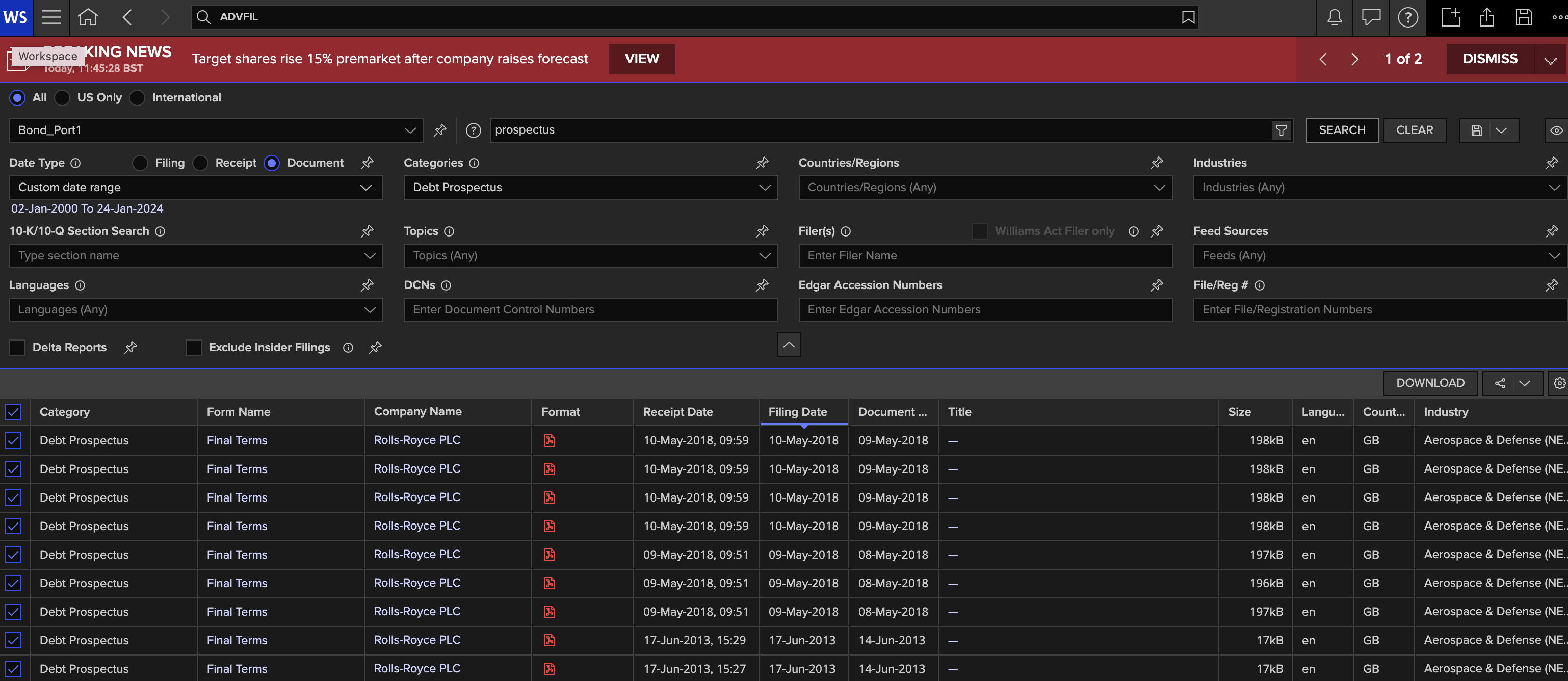
Task: Enable Exclude Insider Filings checkbox
Action: (x=194, y=348)
